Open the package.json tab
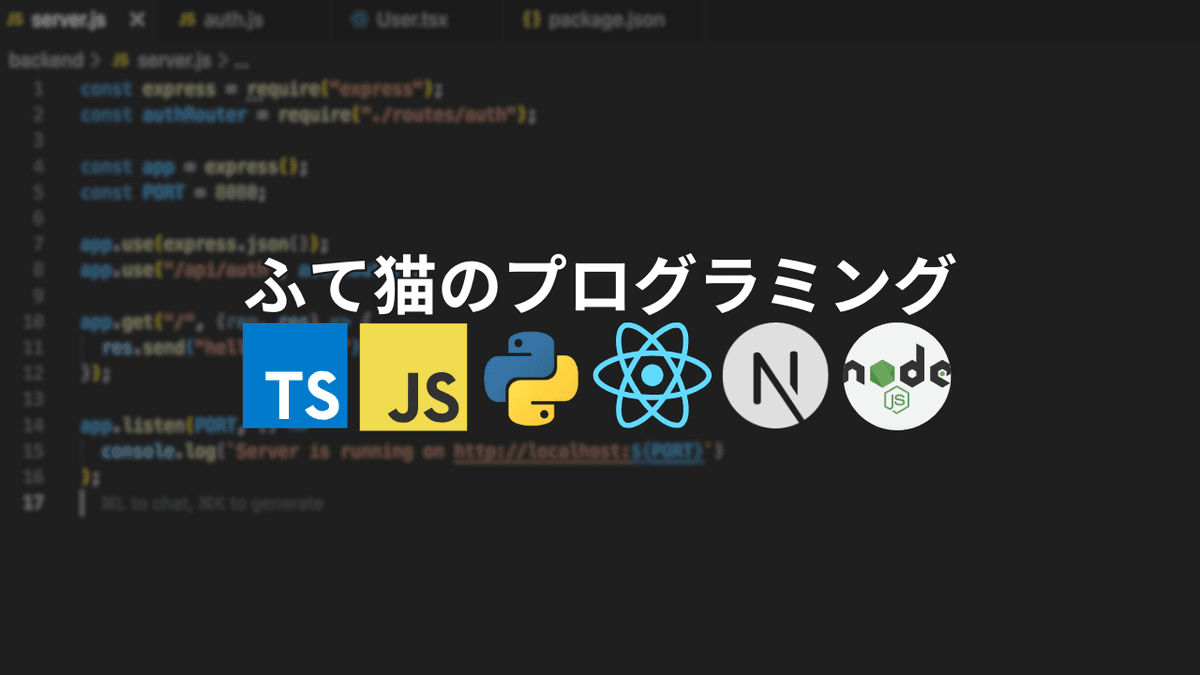The image size is (1200, 675). 600,20
